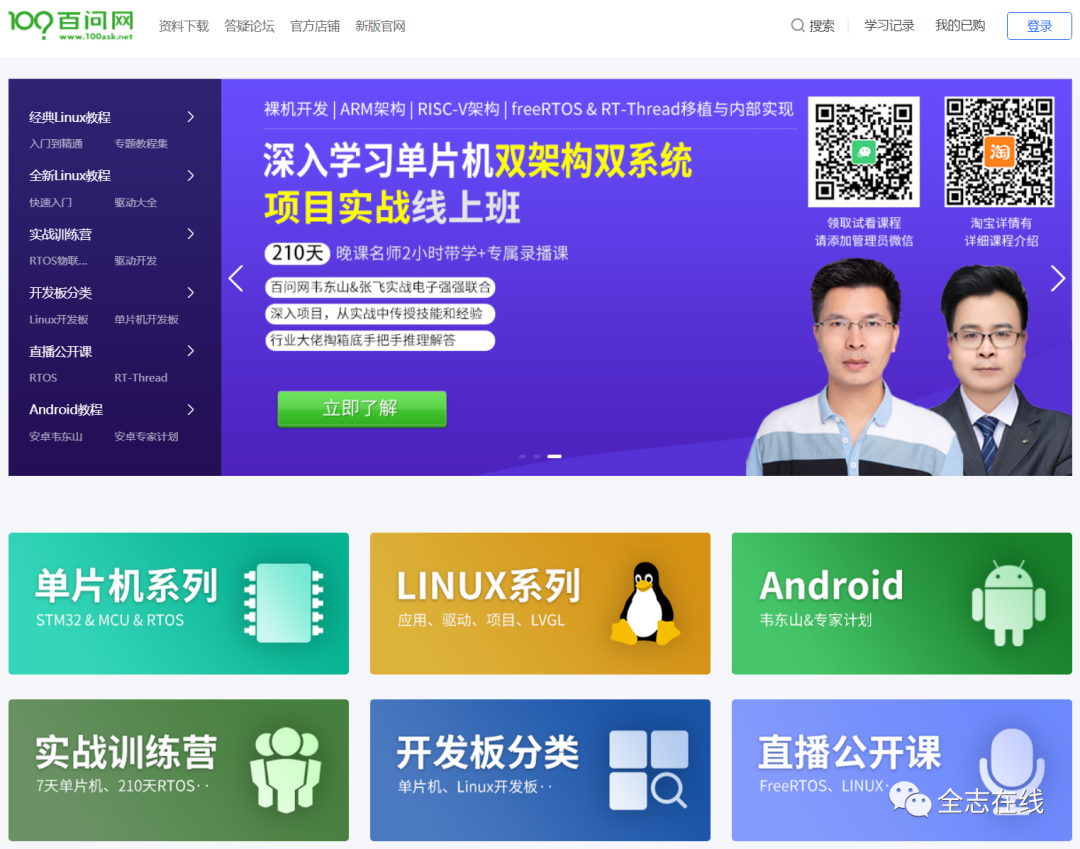Open the LINUX系列 category card
The height and width of the screenshot is (849, 1080).
[540, 603]
